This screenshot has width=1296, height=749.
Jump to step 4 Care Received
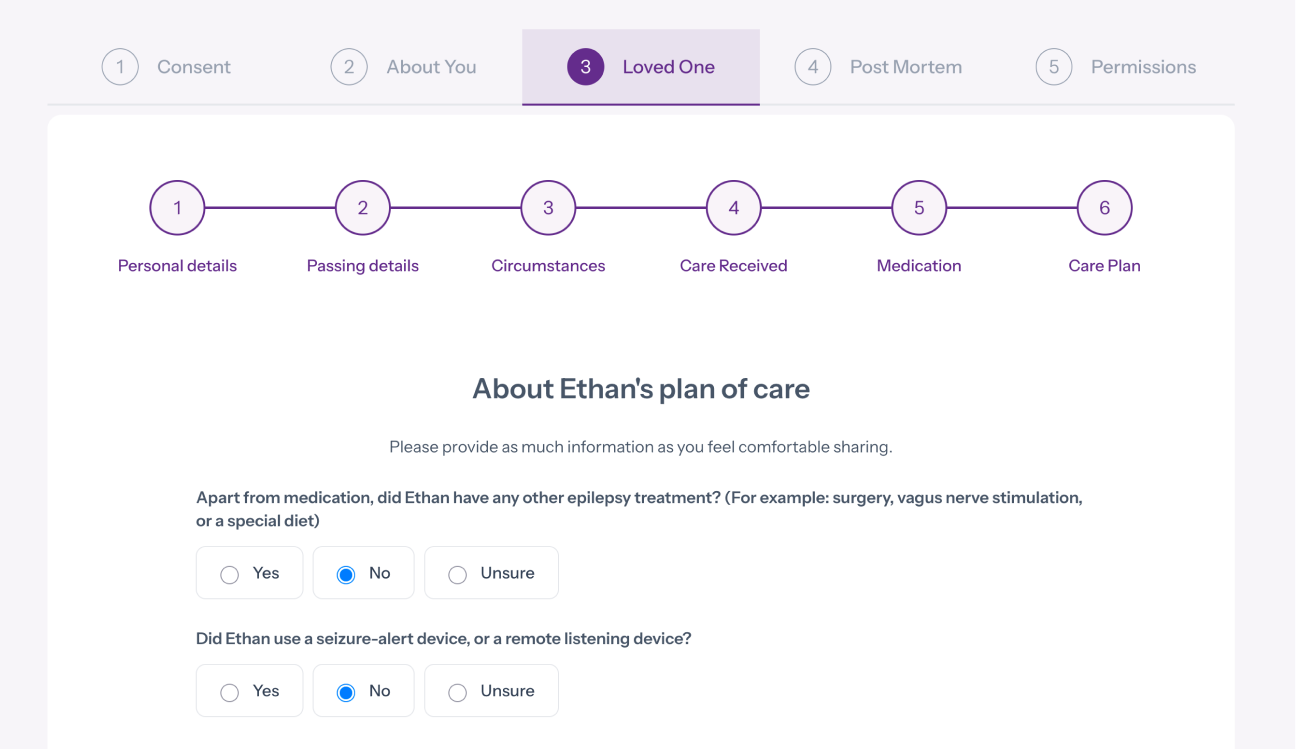[x=733, y=207]
